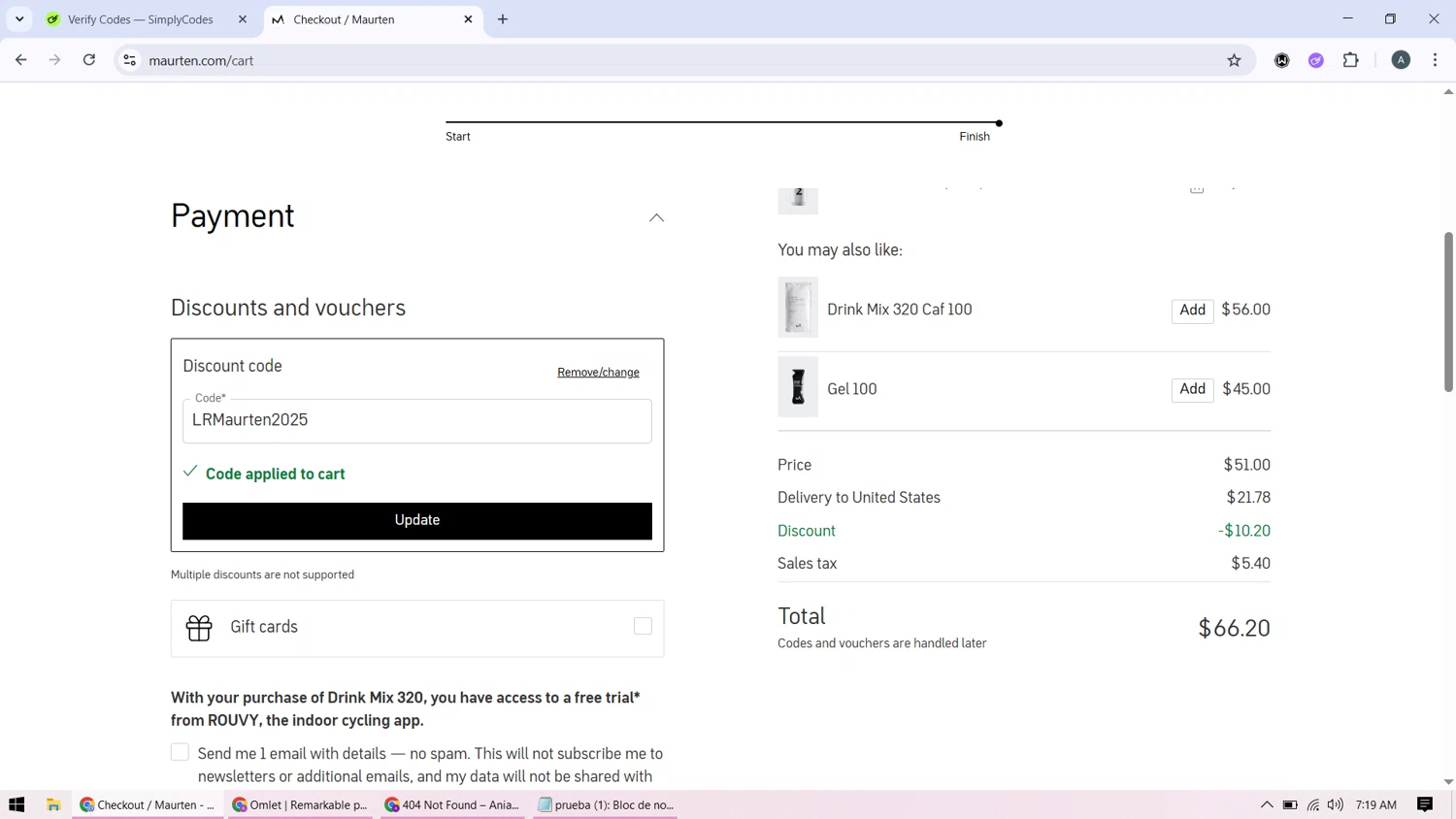This screenshot has height=819, width=1456.
Task: Show hidden system tray icons
Action: tap(1267, 804)
